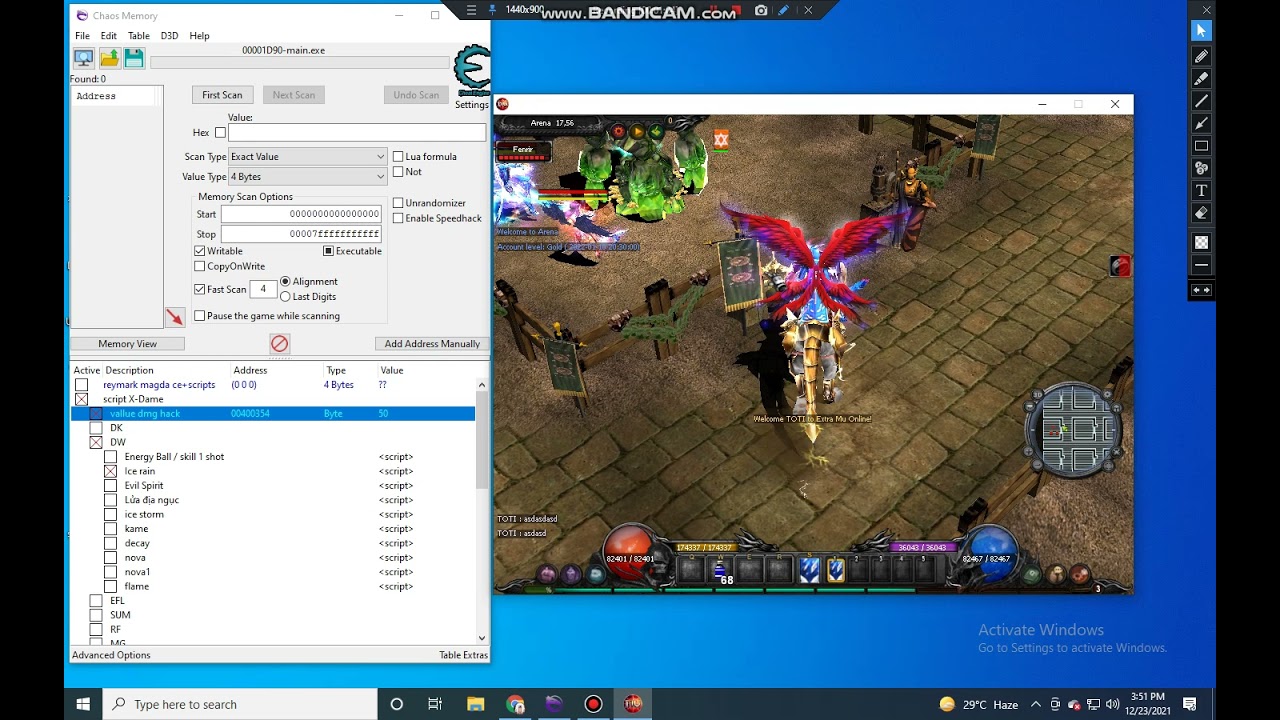Enable Speedhack checkbox
This screenshot has height=720, width=1280.
click(x=398, y=218)
